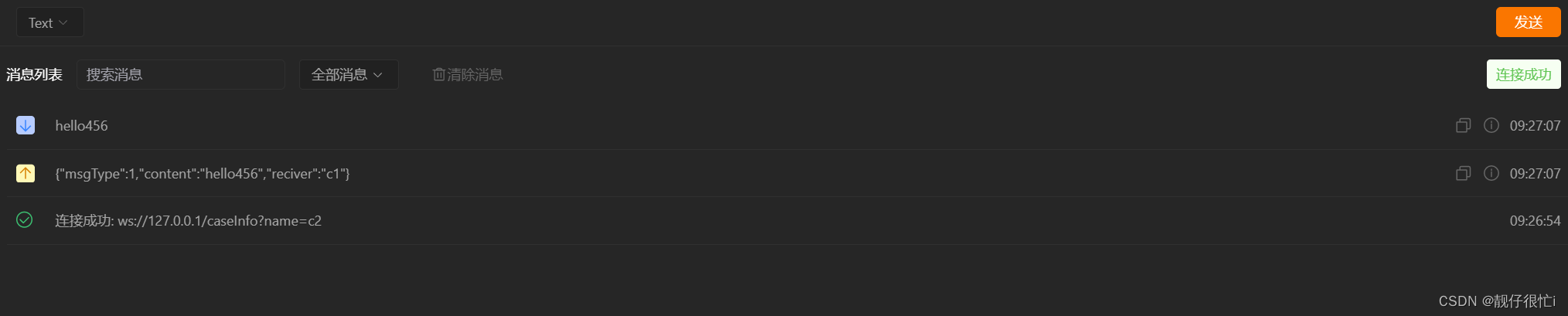Select the 消息列表 label
The width and height of the screenshot is (1568, 316).
[x=34, y=74]
